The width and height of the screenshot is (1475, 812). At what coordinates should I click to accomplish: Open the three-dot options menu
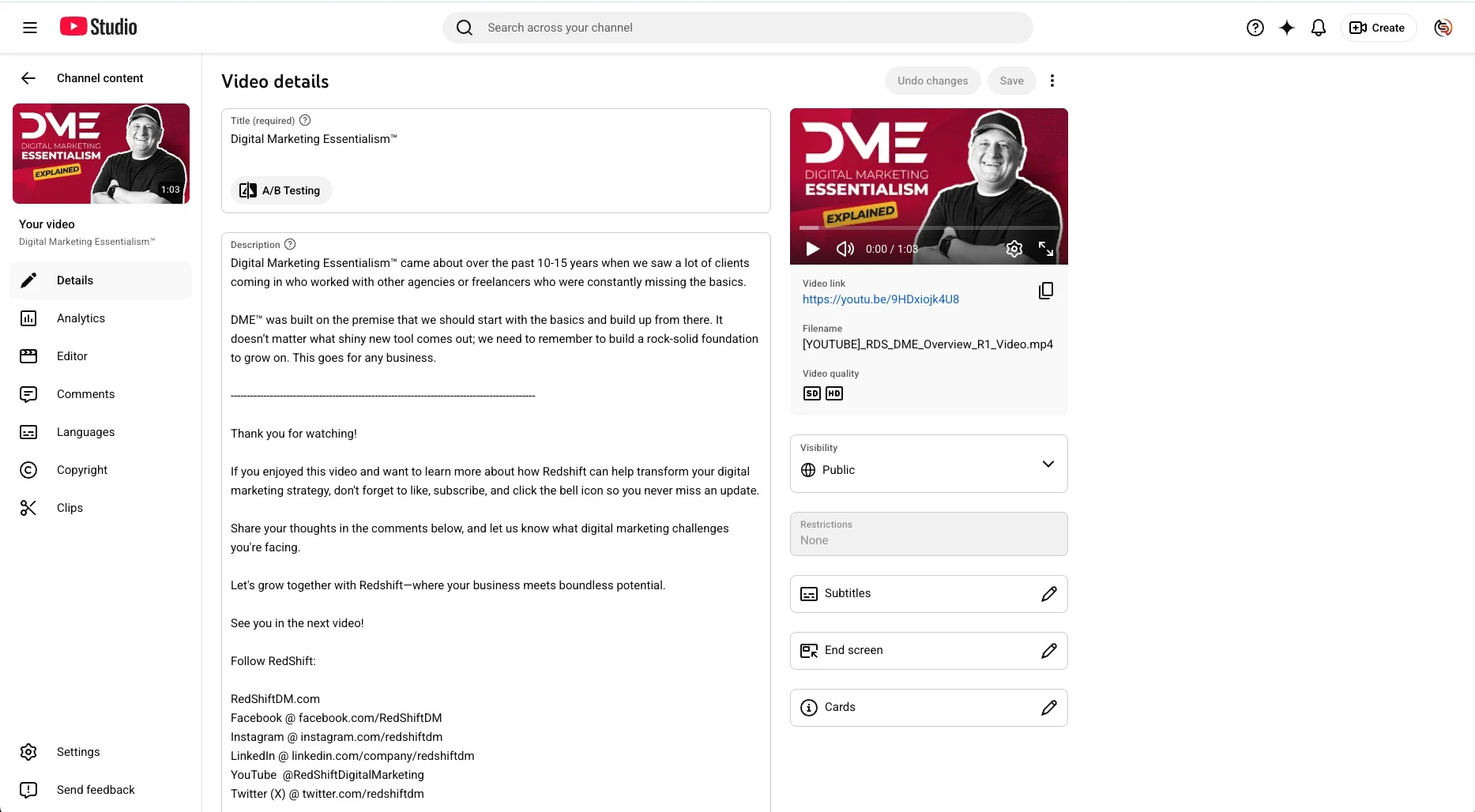coord(1052,80)
